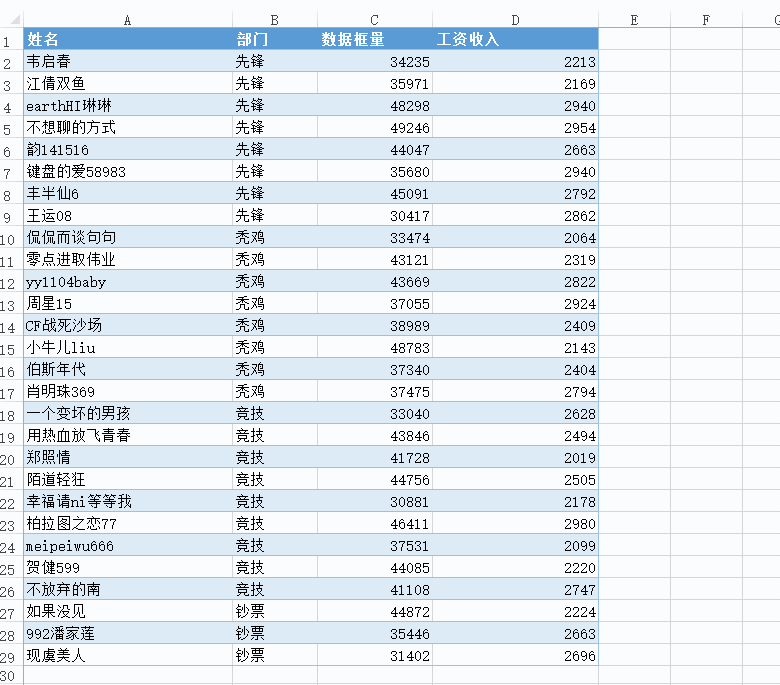780x685 pixels.
Task: Select cell containing 如果没见
Action: point(128,610)
